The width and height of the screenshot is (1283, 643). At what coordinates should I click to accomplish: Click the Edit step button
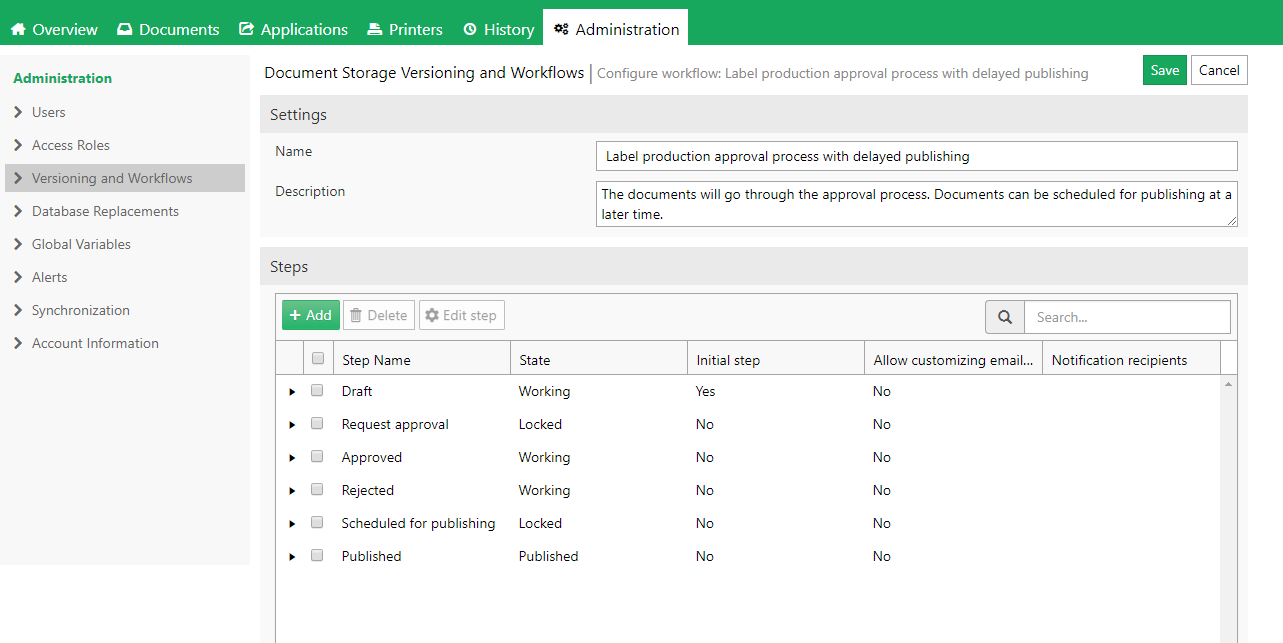point(461,315)
